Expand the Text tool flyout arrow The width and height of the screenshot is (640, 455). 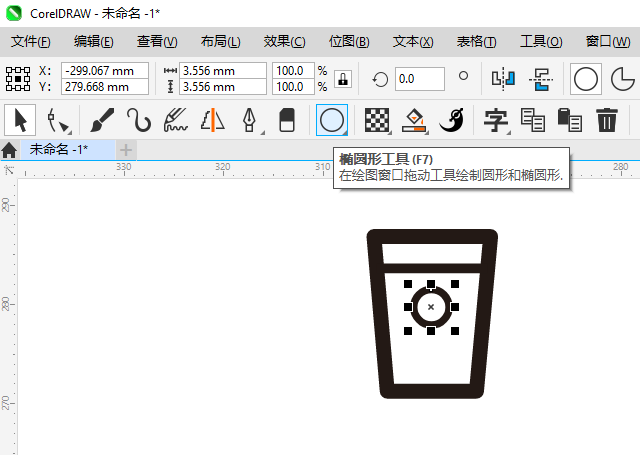pos(509,133)
